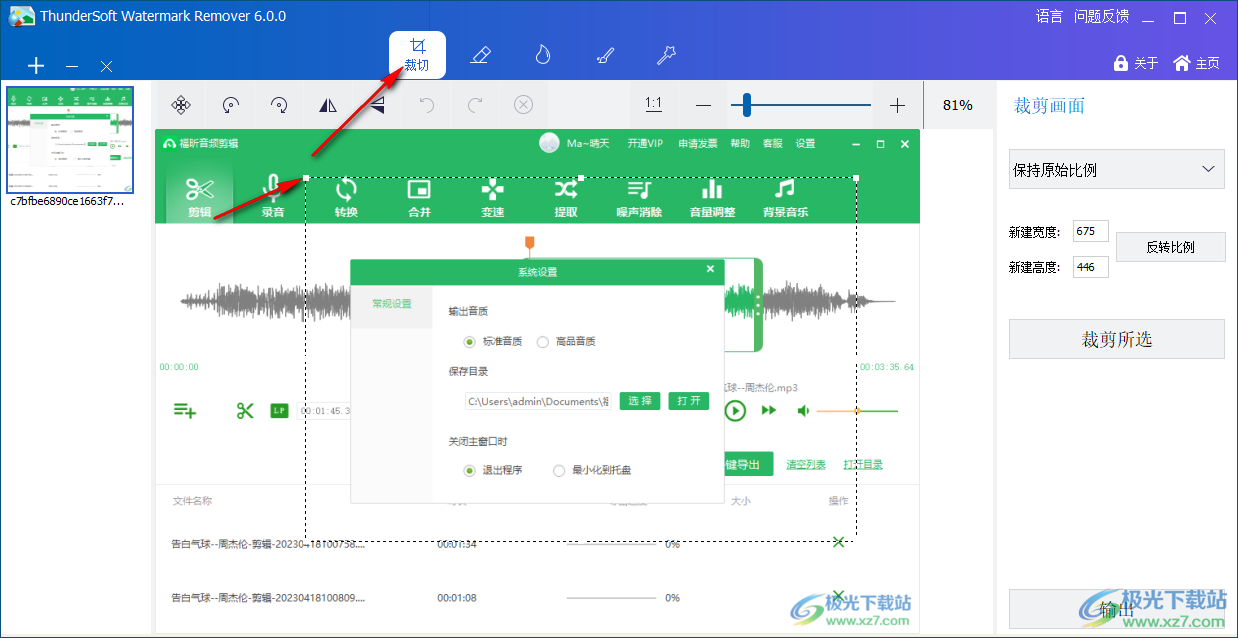Add a new image with the plus icon

tap(36, 66)
